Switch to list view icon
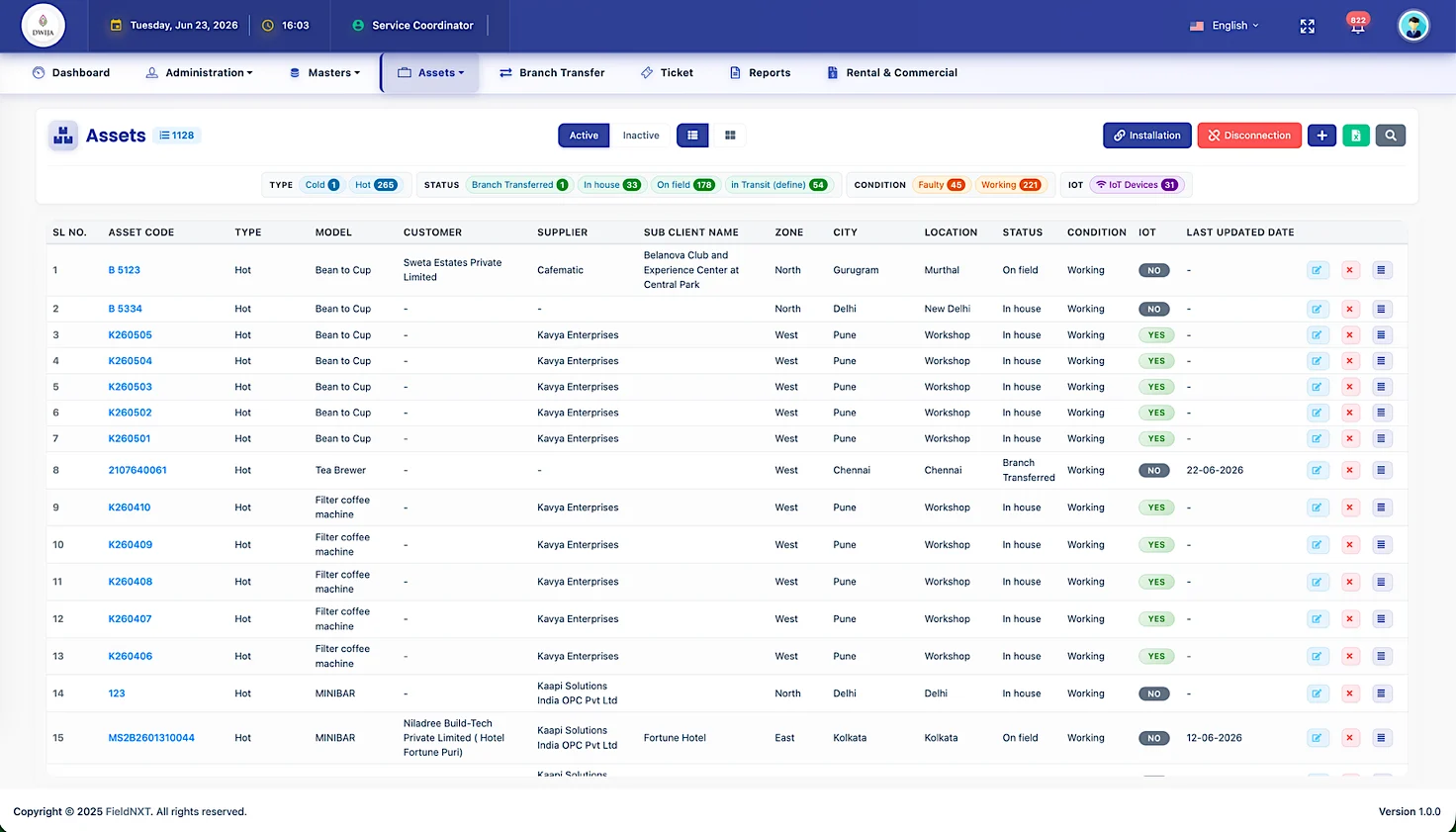This screenshot has height=832, width=1456. (x=692, y=136)
